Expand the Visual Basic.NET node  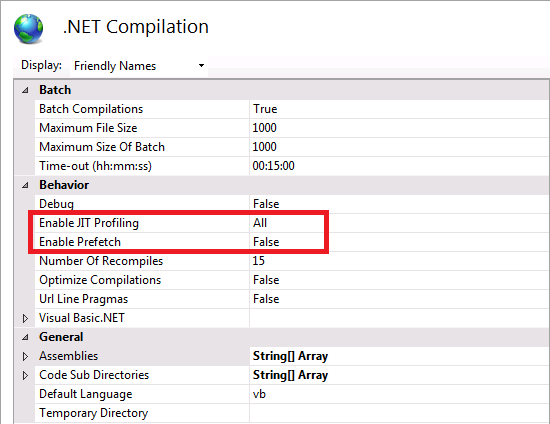click(x=25, y=318)
